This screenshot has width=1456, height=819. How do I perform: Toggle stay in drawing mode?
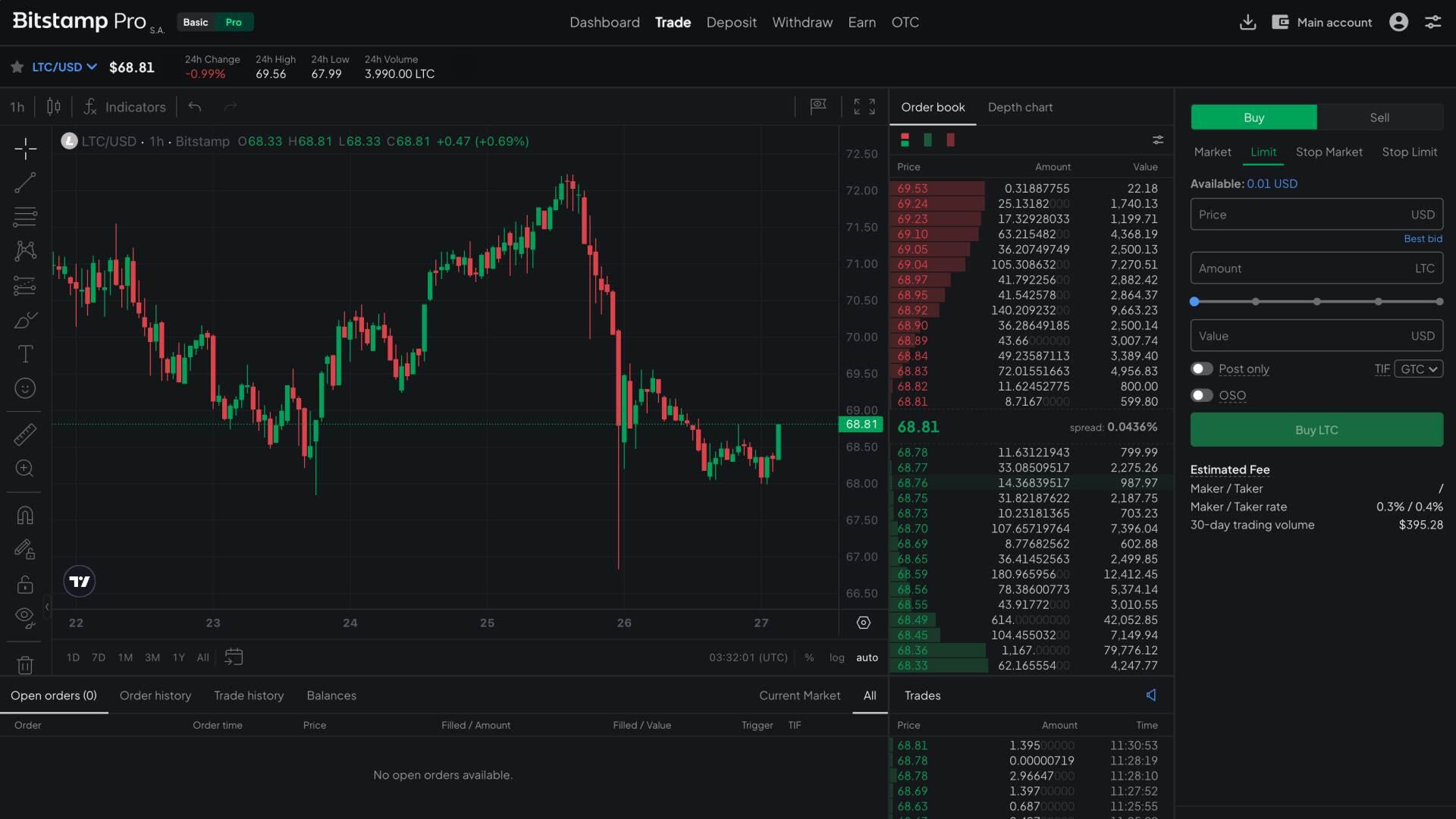25,550
